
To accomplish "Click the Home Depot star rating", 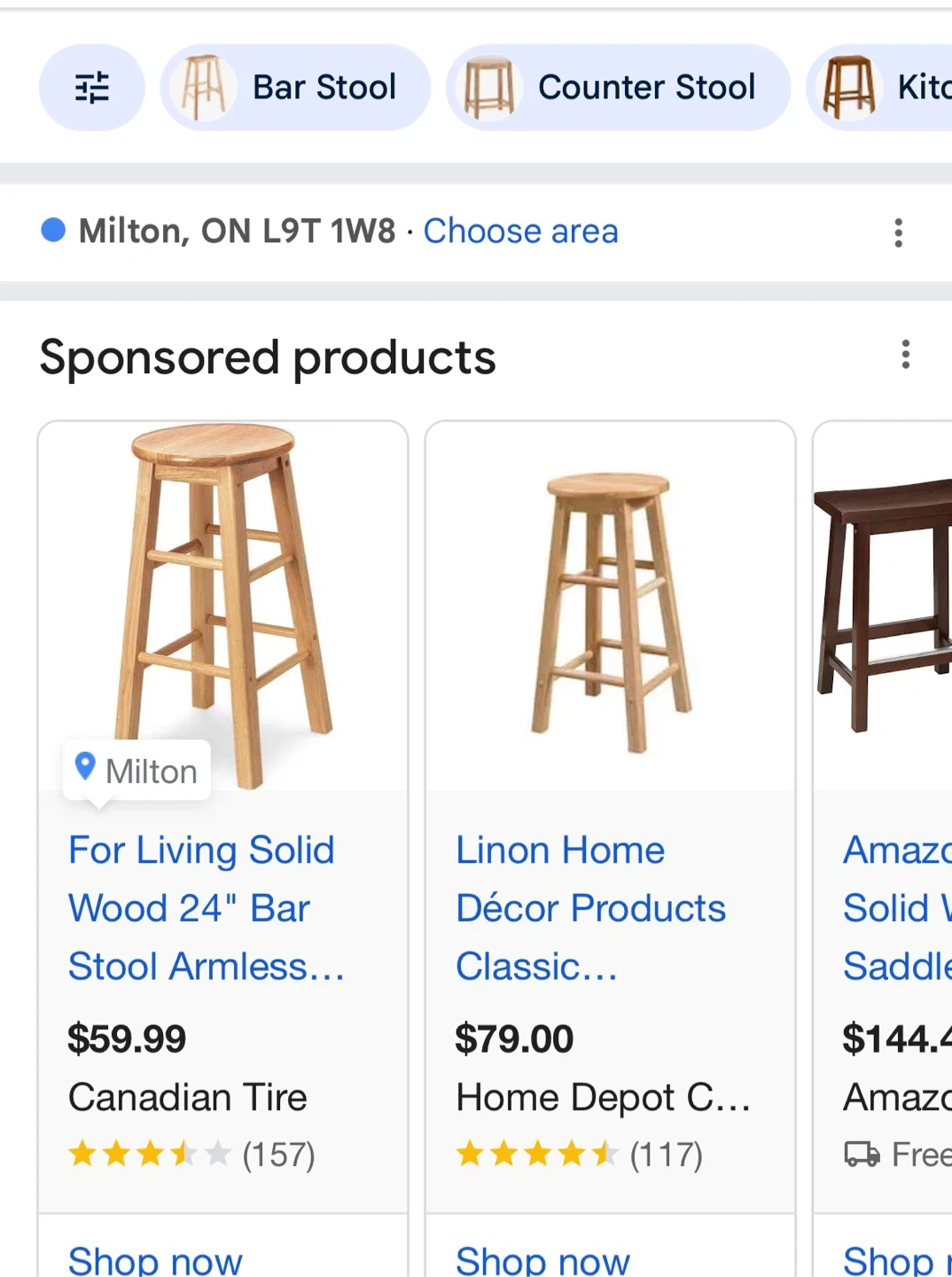I will click(x=535, y=1155).
